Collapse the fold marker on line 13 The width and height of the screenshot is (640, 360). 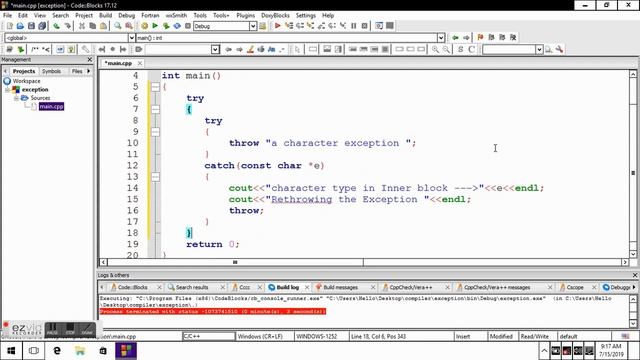pos(155,177)
